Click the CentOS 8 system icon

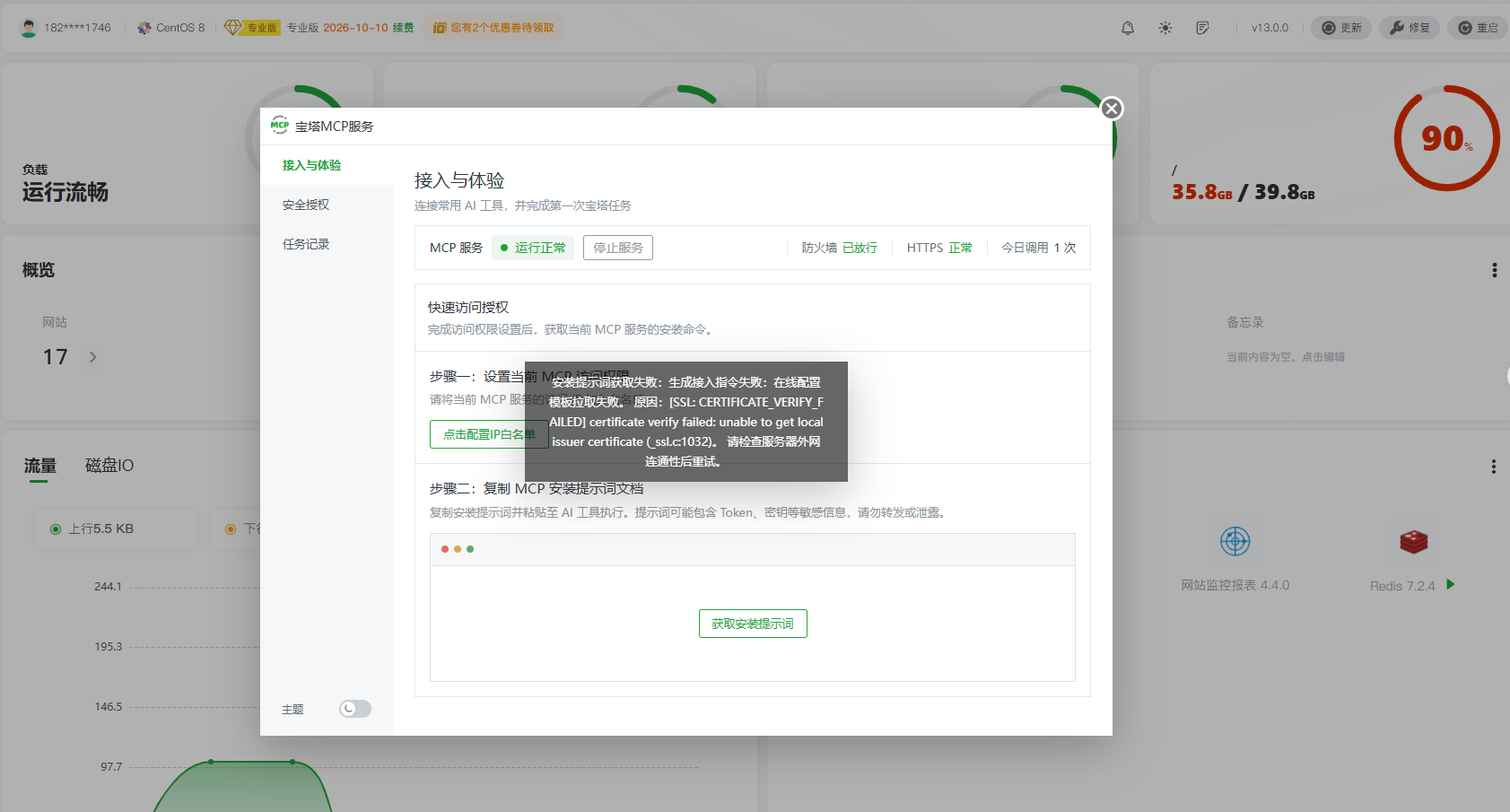pos(144,28)
